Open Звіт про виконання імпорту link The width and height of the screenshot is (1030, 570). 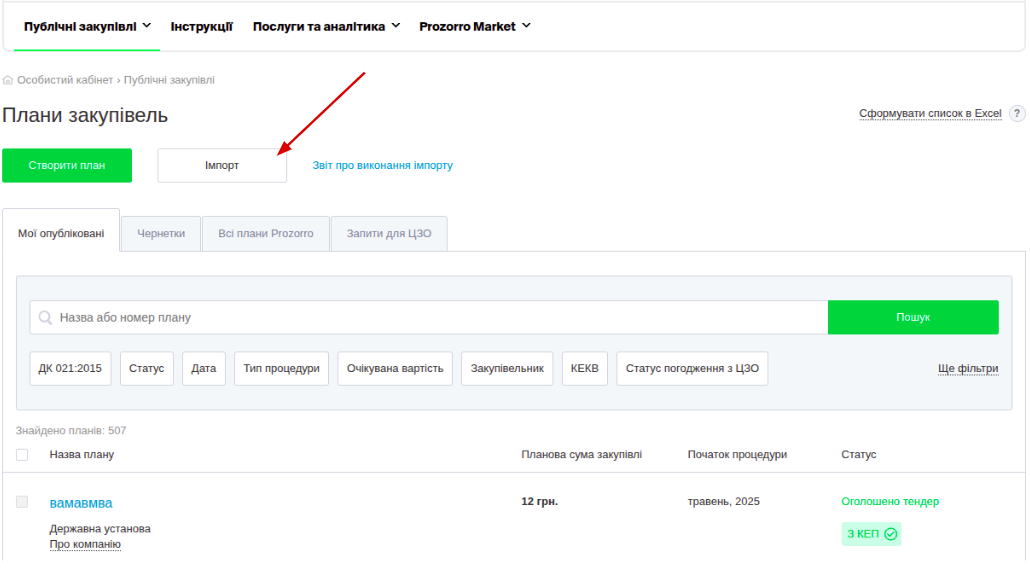(382, 166)
